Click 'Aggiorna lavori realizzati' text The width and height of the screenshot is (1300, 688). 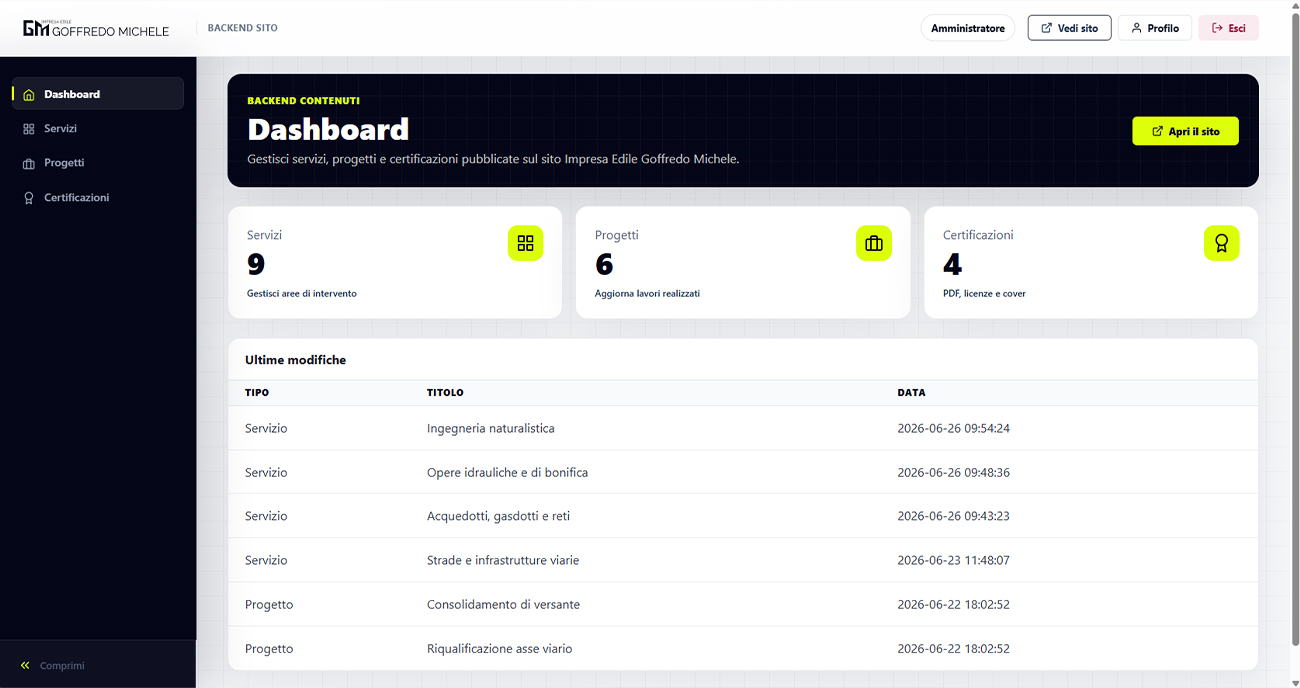647,294
